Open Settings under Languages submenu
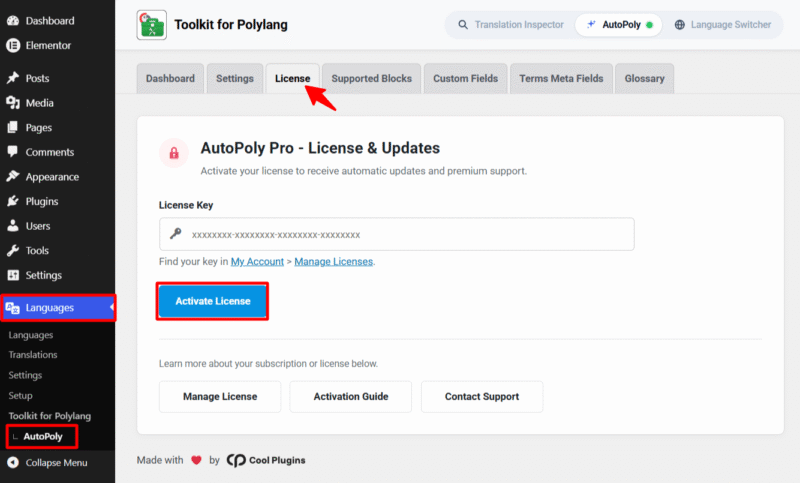Screen dimensions: 800x483 (25, 375)
